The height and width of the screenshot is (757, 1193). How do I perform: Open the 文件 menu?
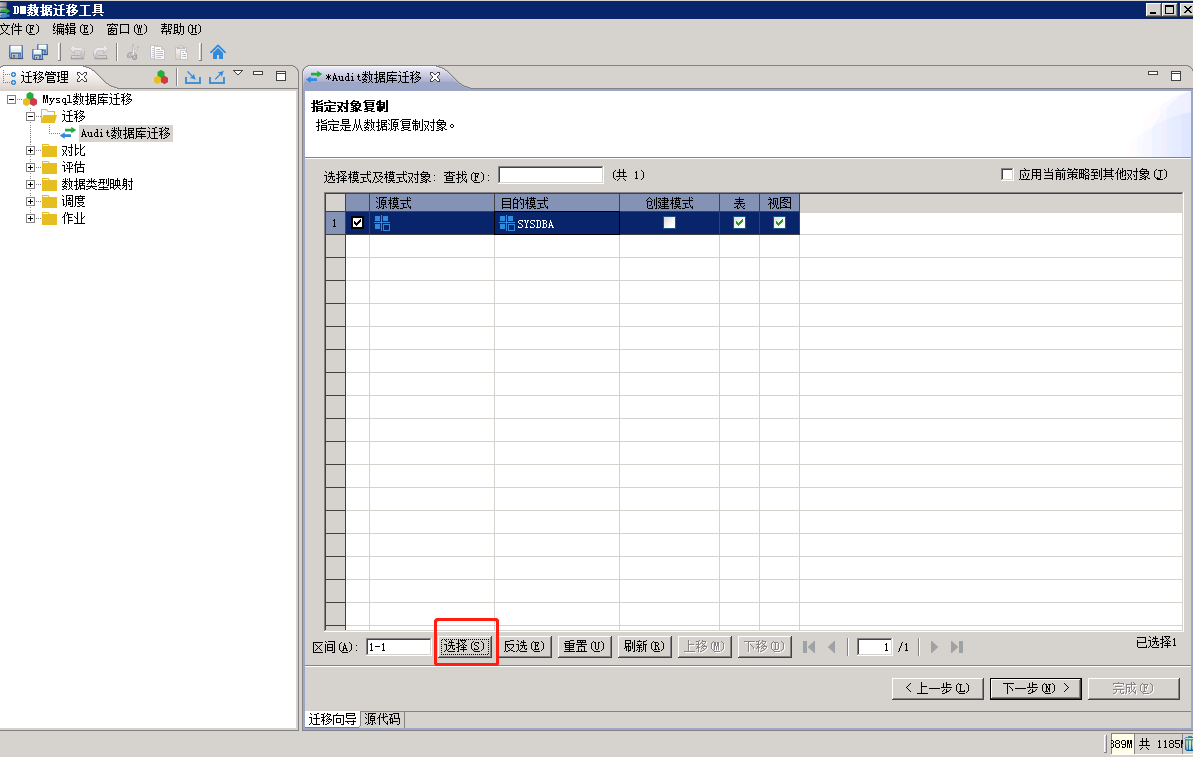click(19, 29)
